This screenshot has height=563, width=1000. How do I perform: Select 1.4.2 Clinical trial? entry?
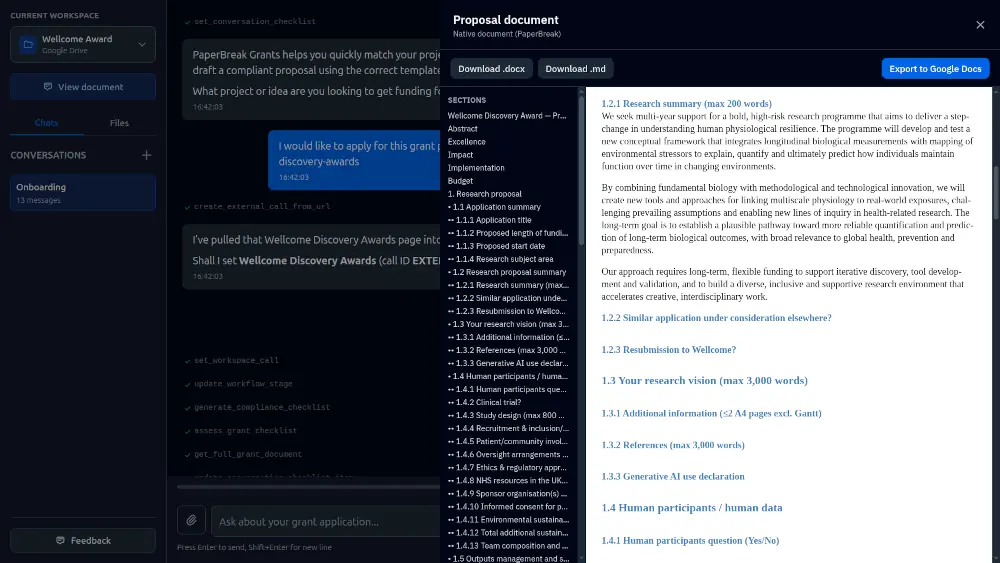tap(485, 402)
